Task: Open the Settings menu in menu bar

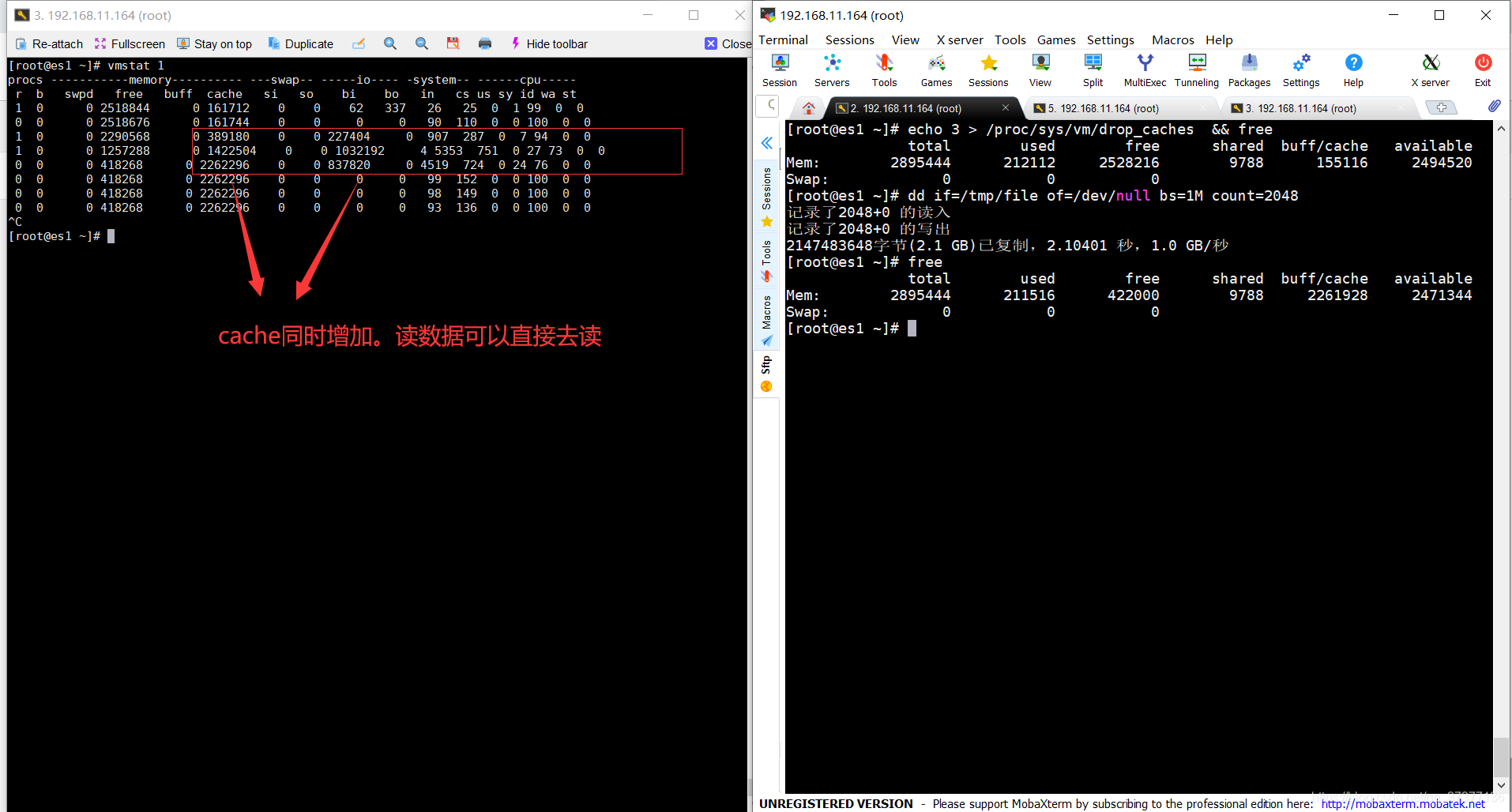Action: 1110,40
